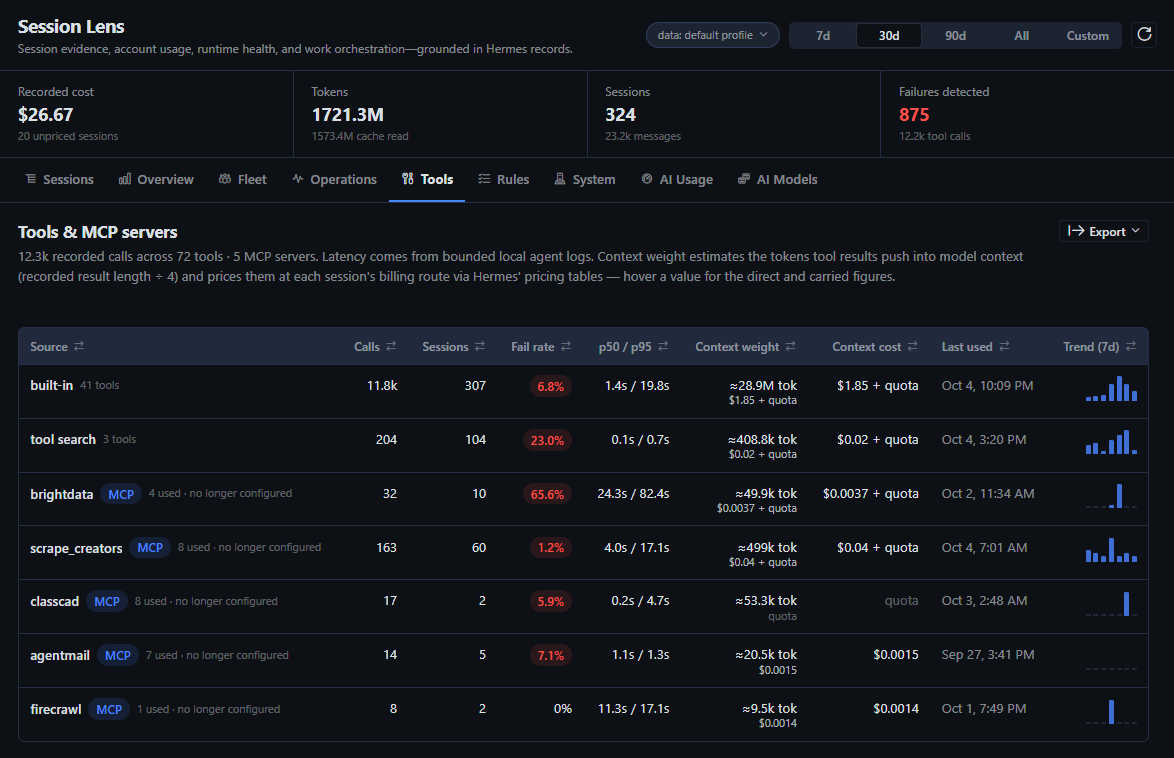Click the Operations tab pulse icon

[x=298, y=178]
